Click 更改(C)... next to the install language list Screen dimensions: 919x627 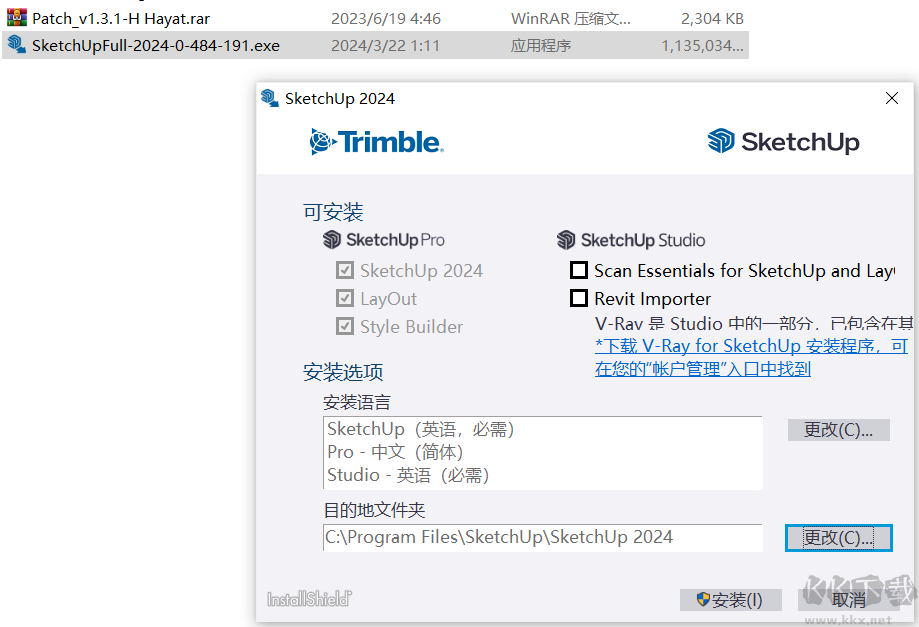(839, 430)
